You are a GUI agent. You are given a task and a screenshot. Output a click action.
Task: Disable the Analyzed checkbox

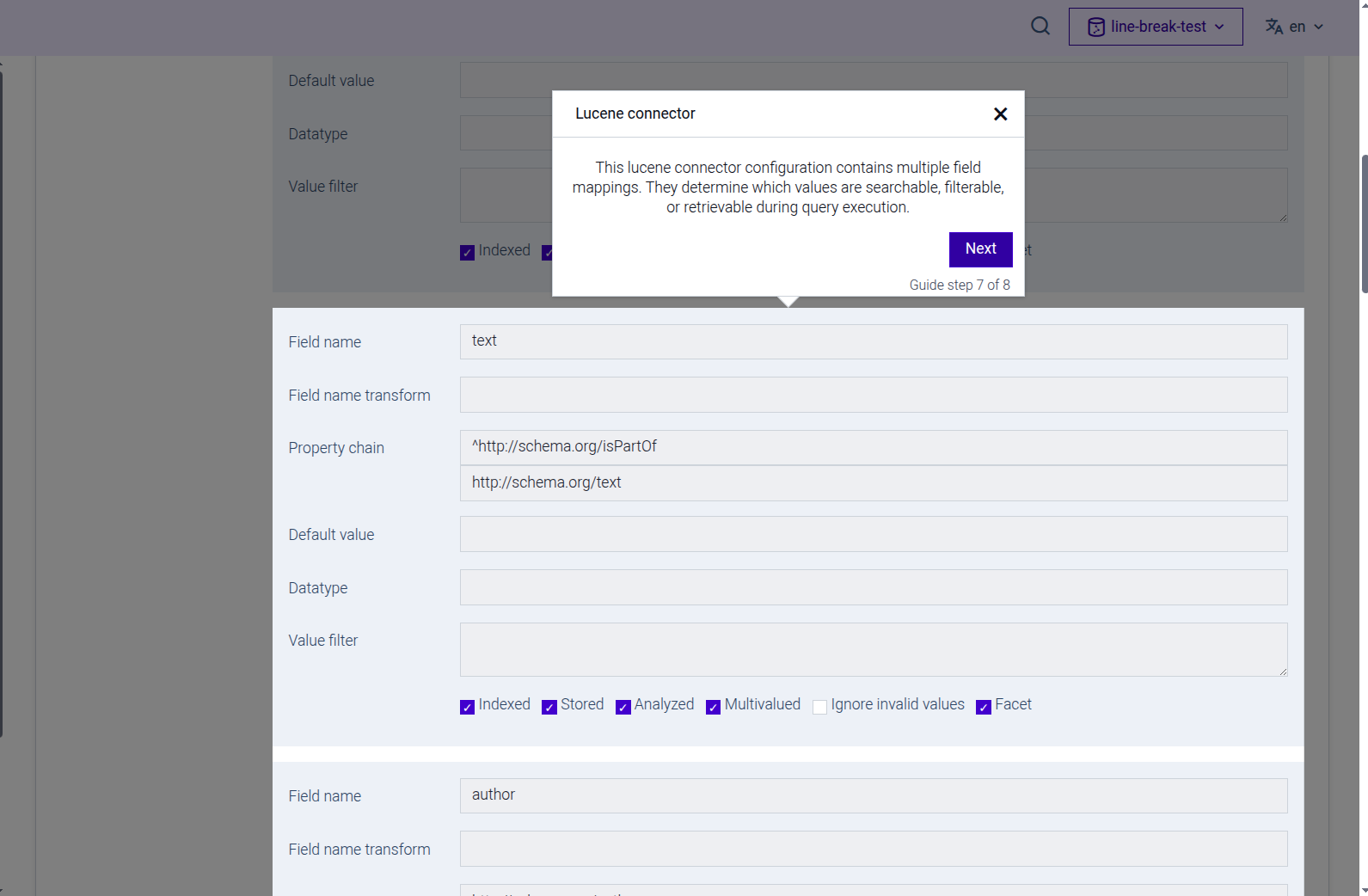pyautogui.click(x=623, y=707)
